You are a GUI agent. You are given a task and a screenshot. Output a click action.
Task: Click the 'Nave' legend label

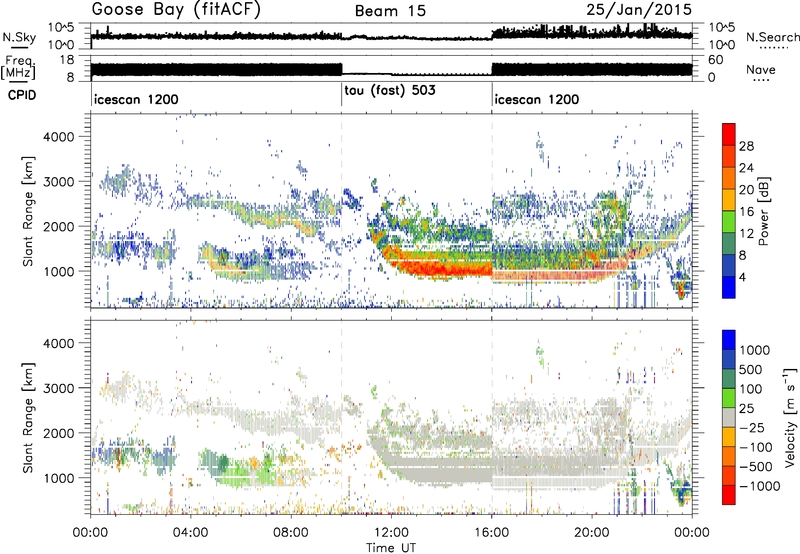click(761, 69)
